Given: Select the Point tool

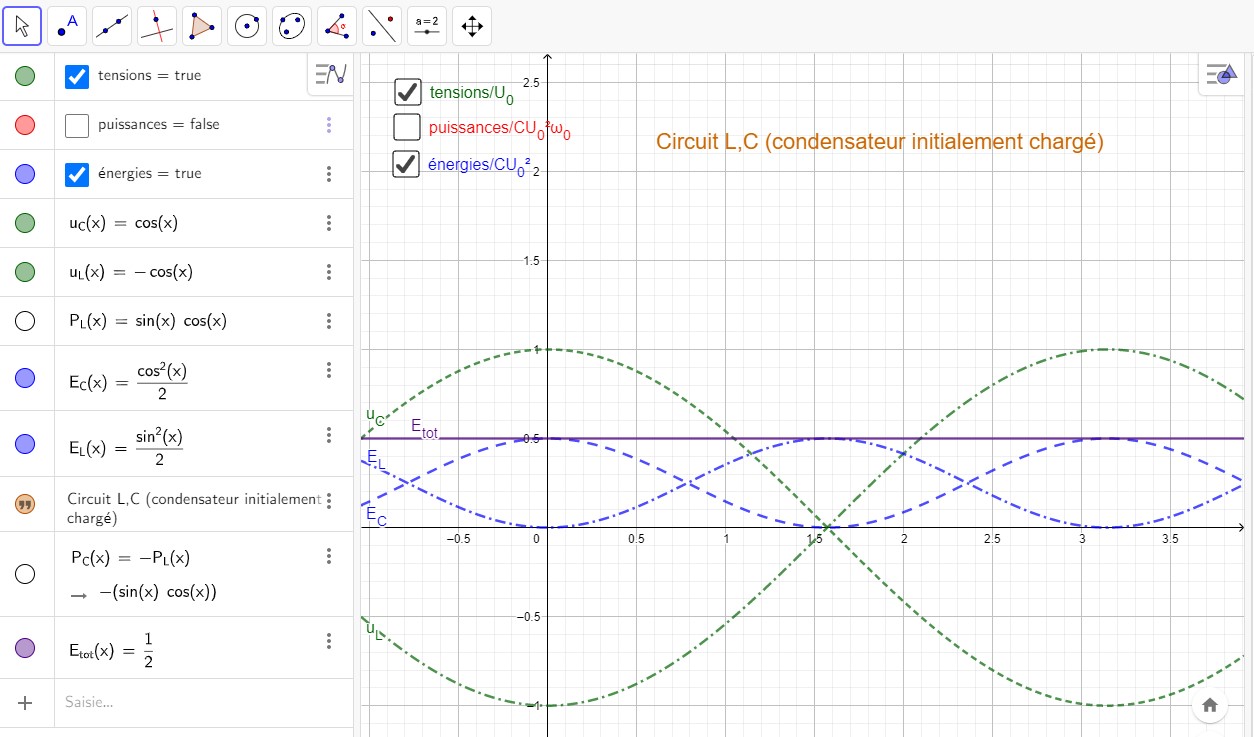Looking at the screenshot, I should point(67,26).
